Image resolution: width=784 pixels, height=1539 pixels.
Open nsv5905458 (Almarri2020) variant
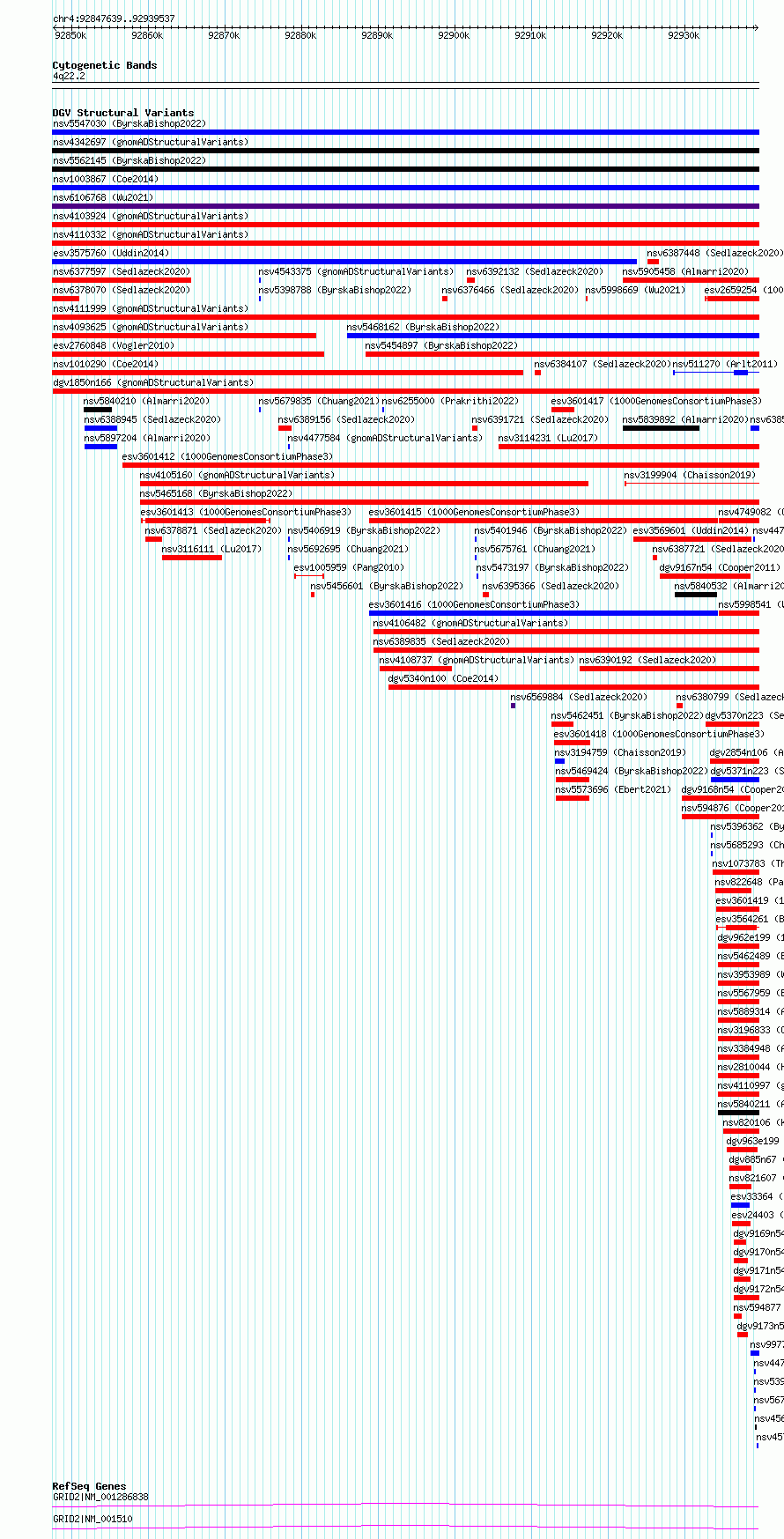click(685, 272)
